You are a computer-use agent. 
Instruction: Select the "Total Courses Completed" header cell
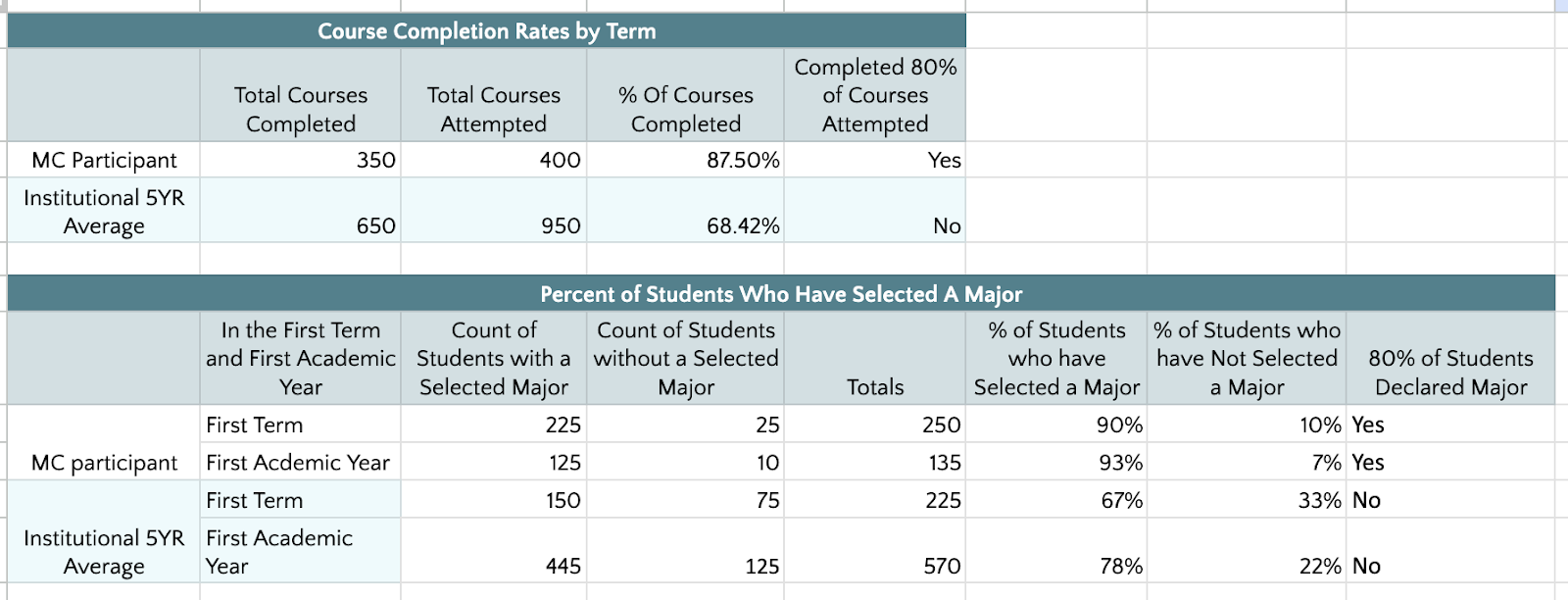(301, 109)
